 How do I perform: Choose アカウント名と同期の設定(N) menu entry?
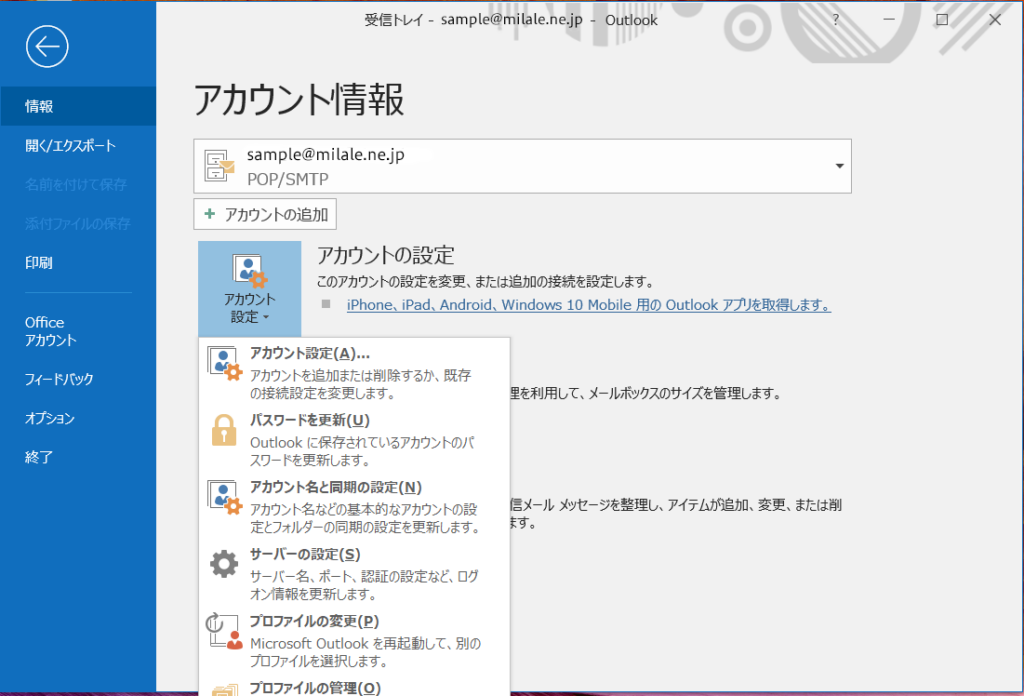355,507
